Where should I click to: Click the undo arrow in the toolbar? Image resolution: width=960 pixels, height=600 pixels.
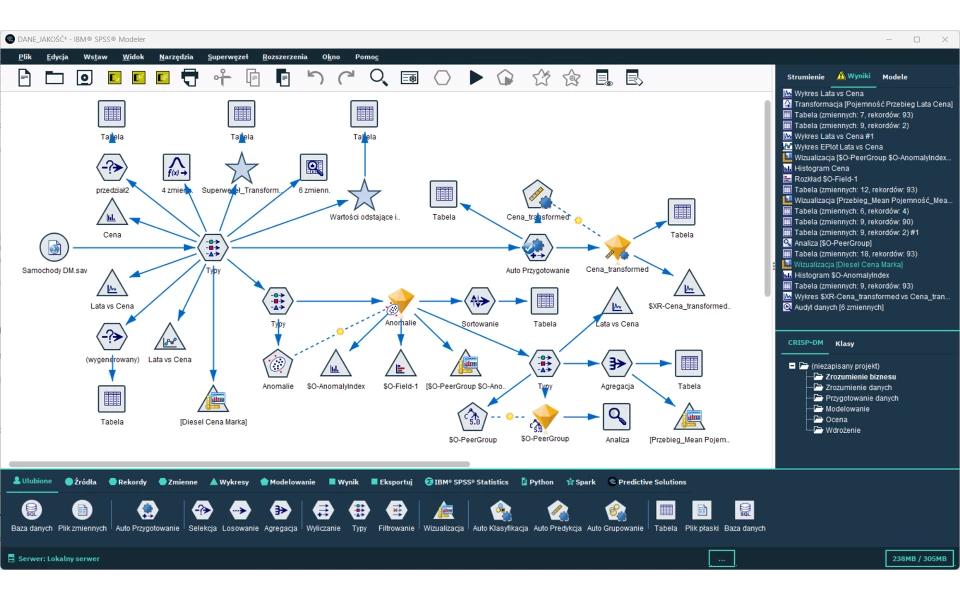click(315, 77)
